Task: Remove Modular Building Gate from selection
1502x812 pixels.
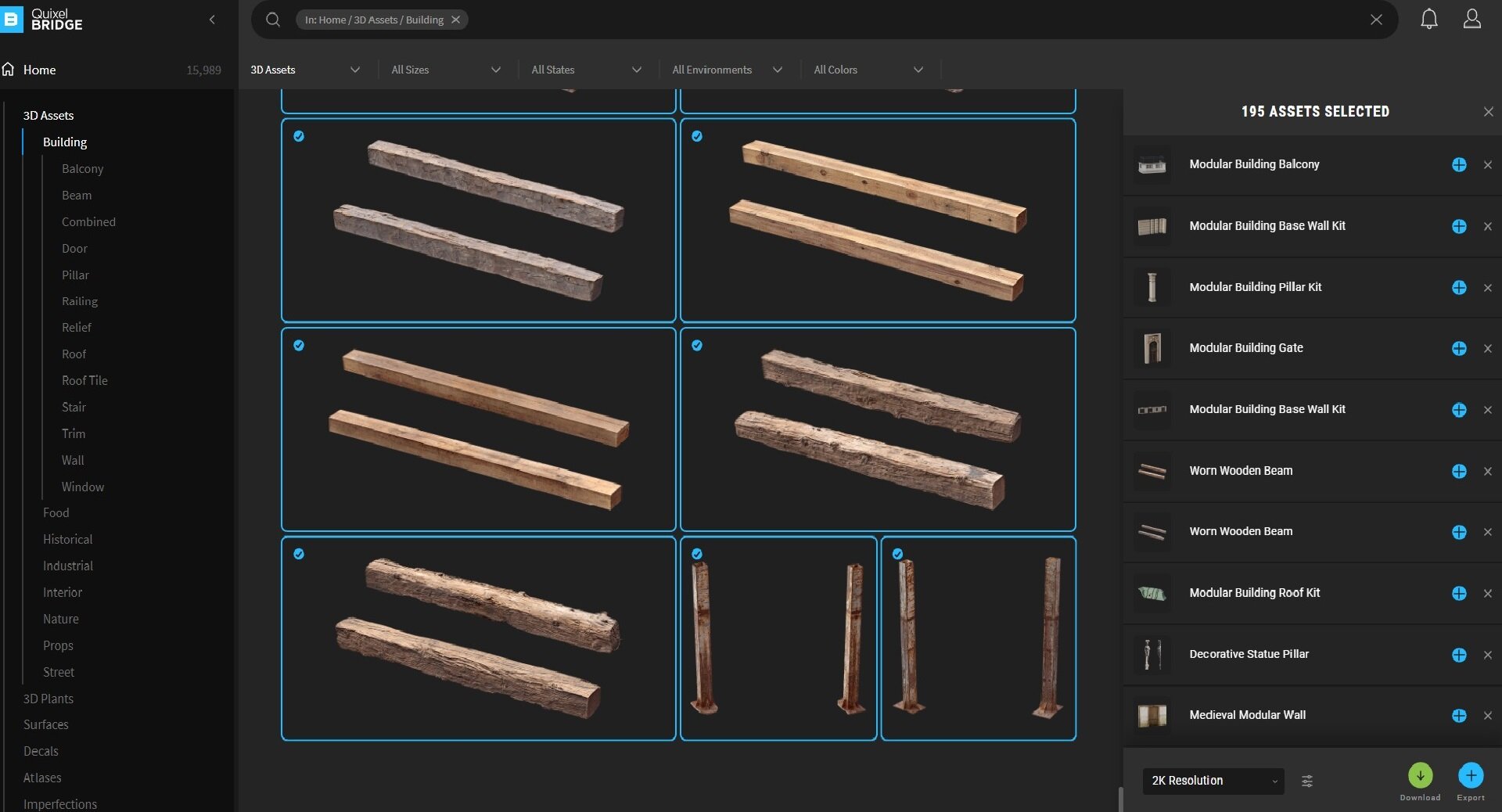Action: 1487,349
